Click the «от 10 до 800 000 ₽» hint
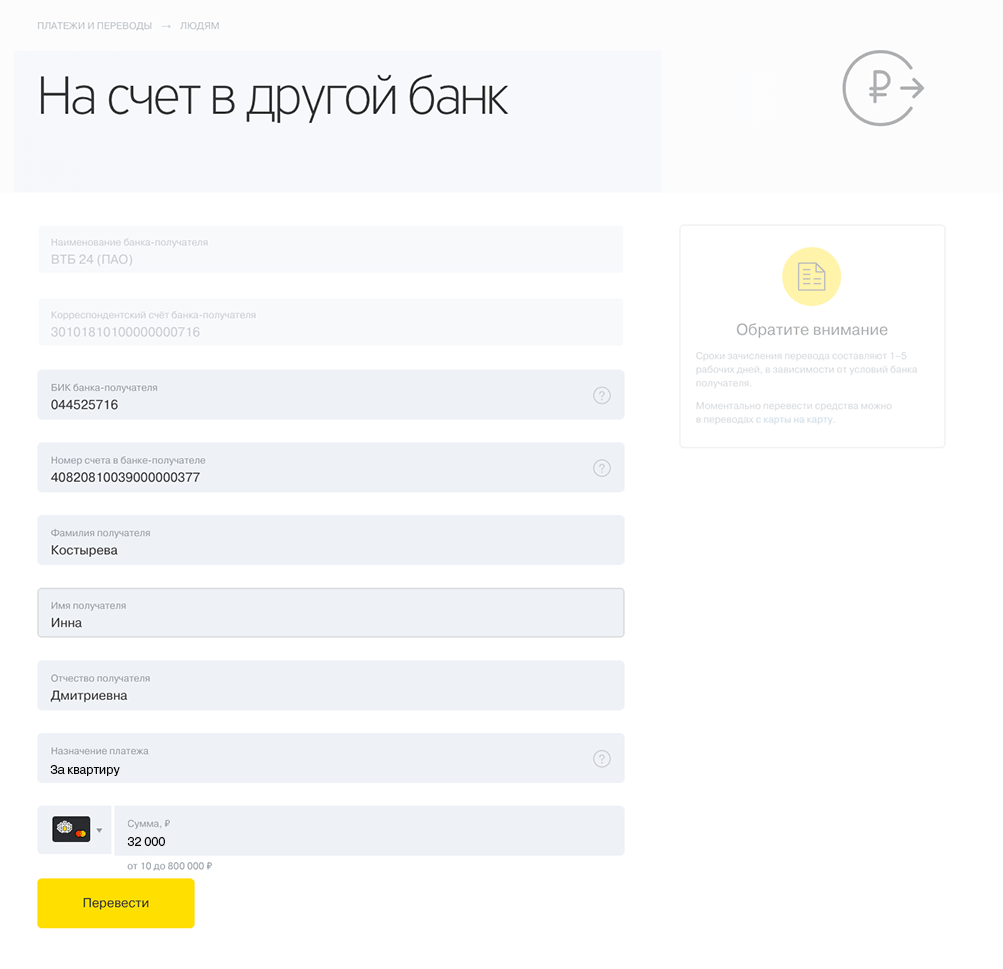Viewport: 1003px width, 969px height. pos(170,866)
